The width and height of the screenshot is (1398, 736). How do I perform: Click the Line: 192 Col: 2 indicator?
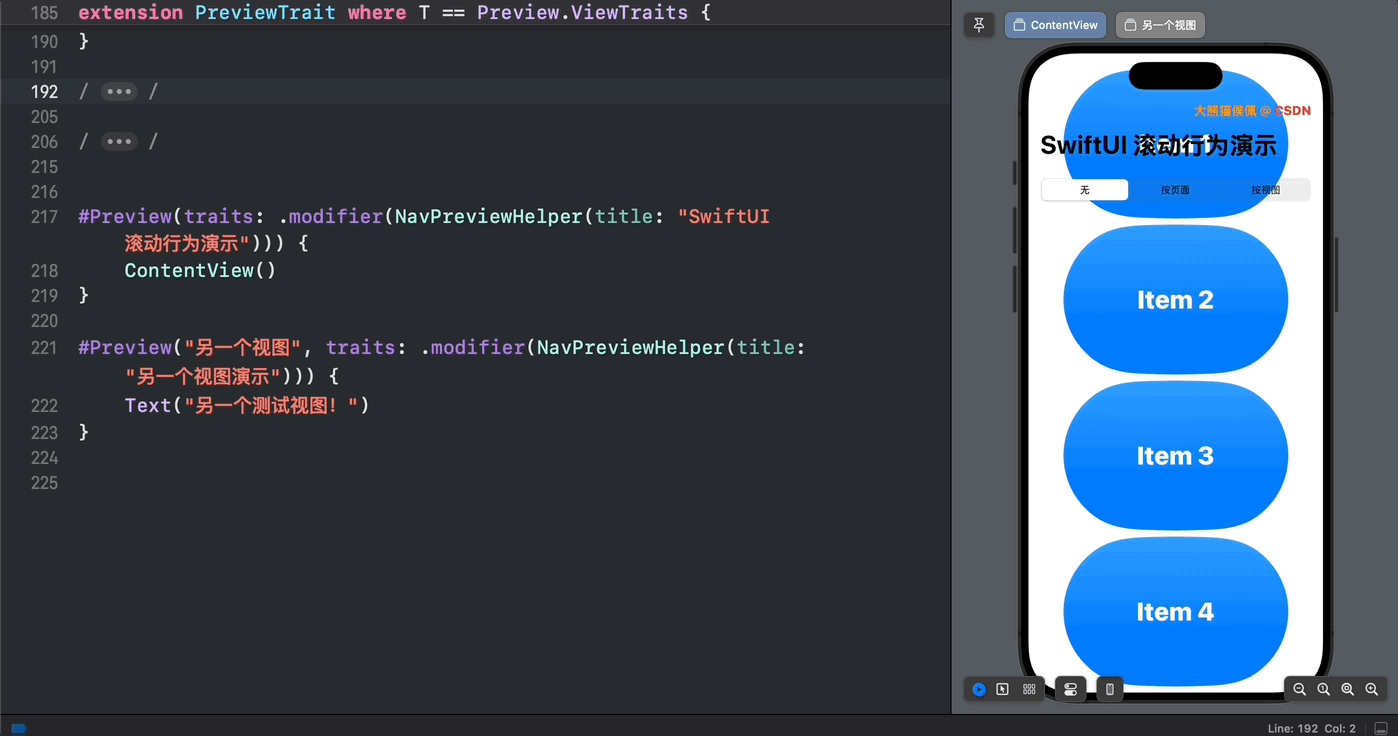1312,728
